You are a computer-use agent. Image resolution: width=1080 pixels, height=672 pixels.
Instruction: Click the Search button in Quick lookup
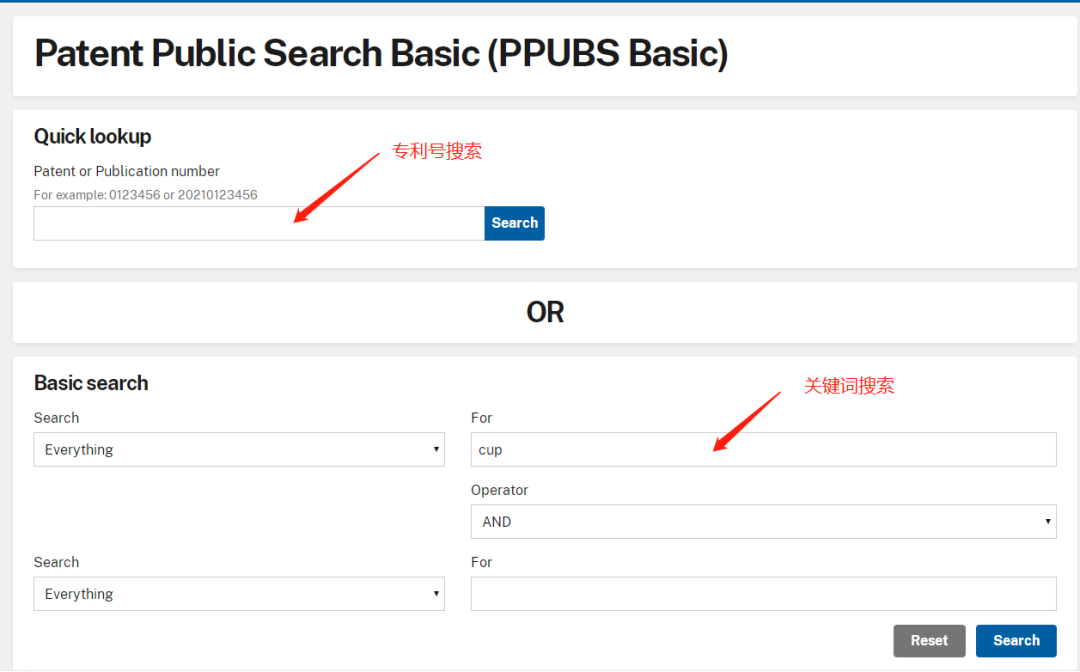[x=515, y=223]
